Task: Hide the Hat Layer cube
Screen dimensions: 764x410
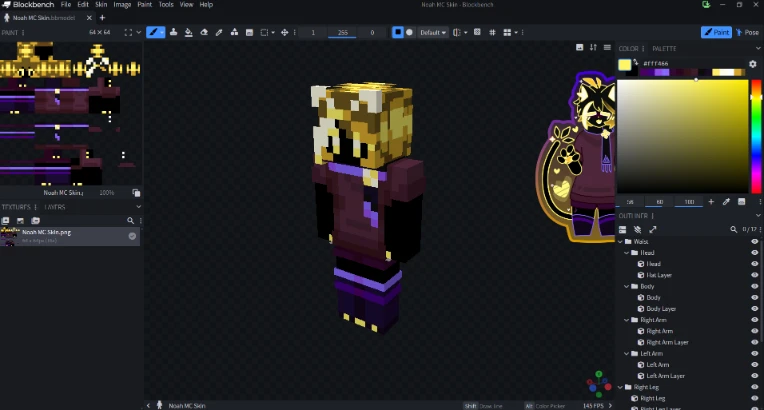Action: (x=755, y=275)
